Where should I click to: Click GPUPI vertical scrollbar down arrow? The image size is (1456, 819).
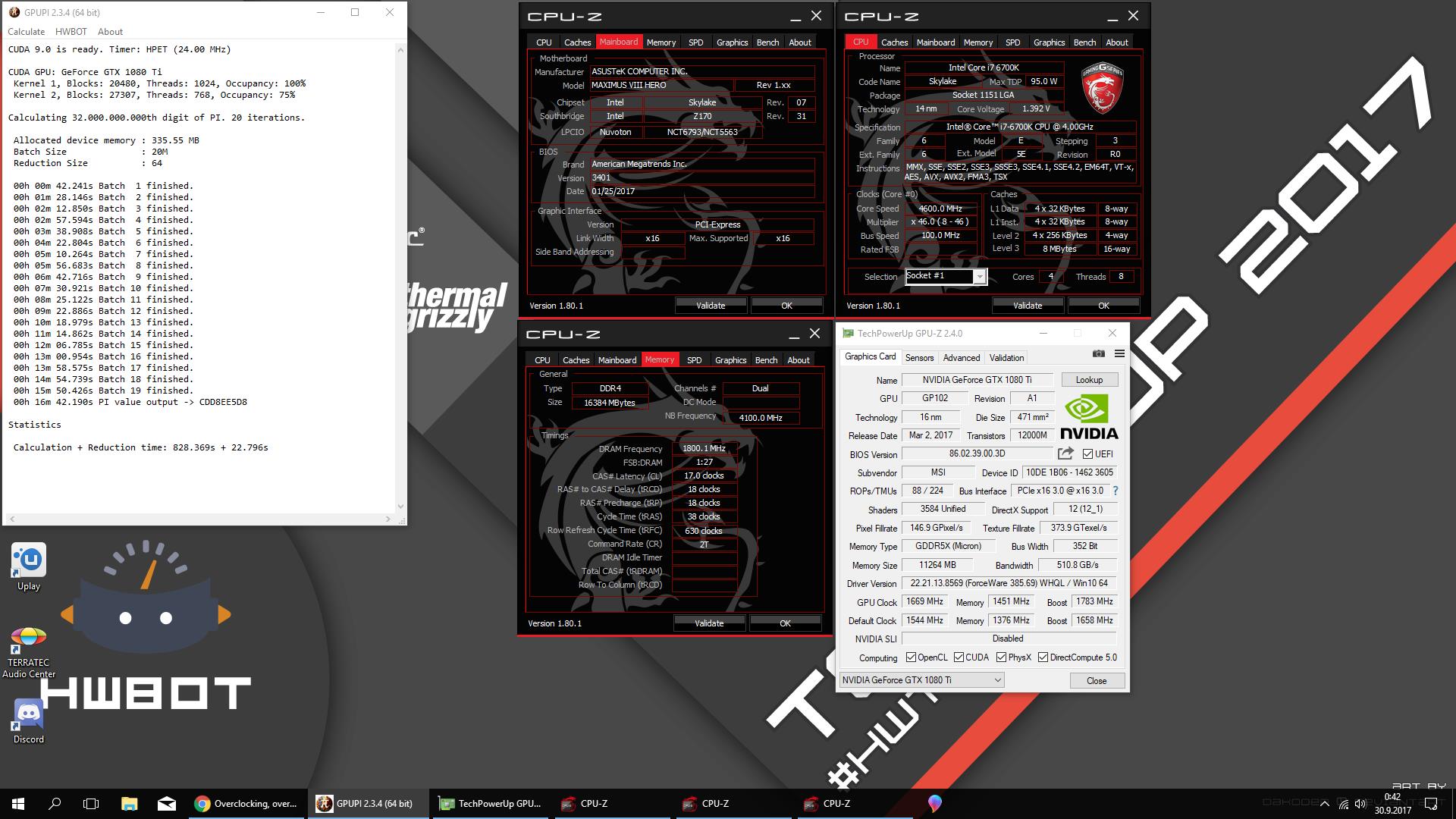click(x=400, y=506)
